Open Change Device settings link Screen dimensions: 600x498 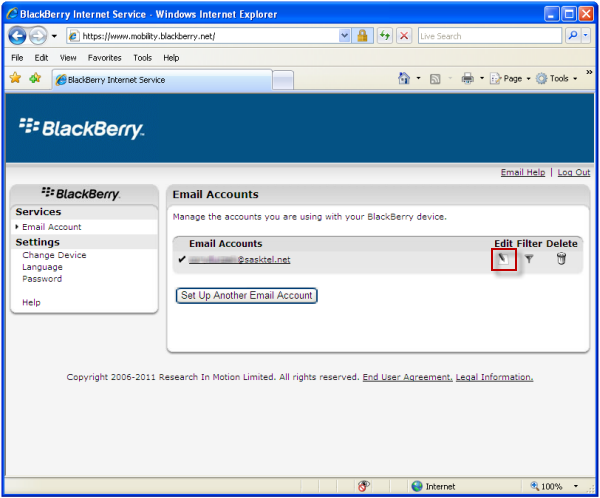coord(54,255)
